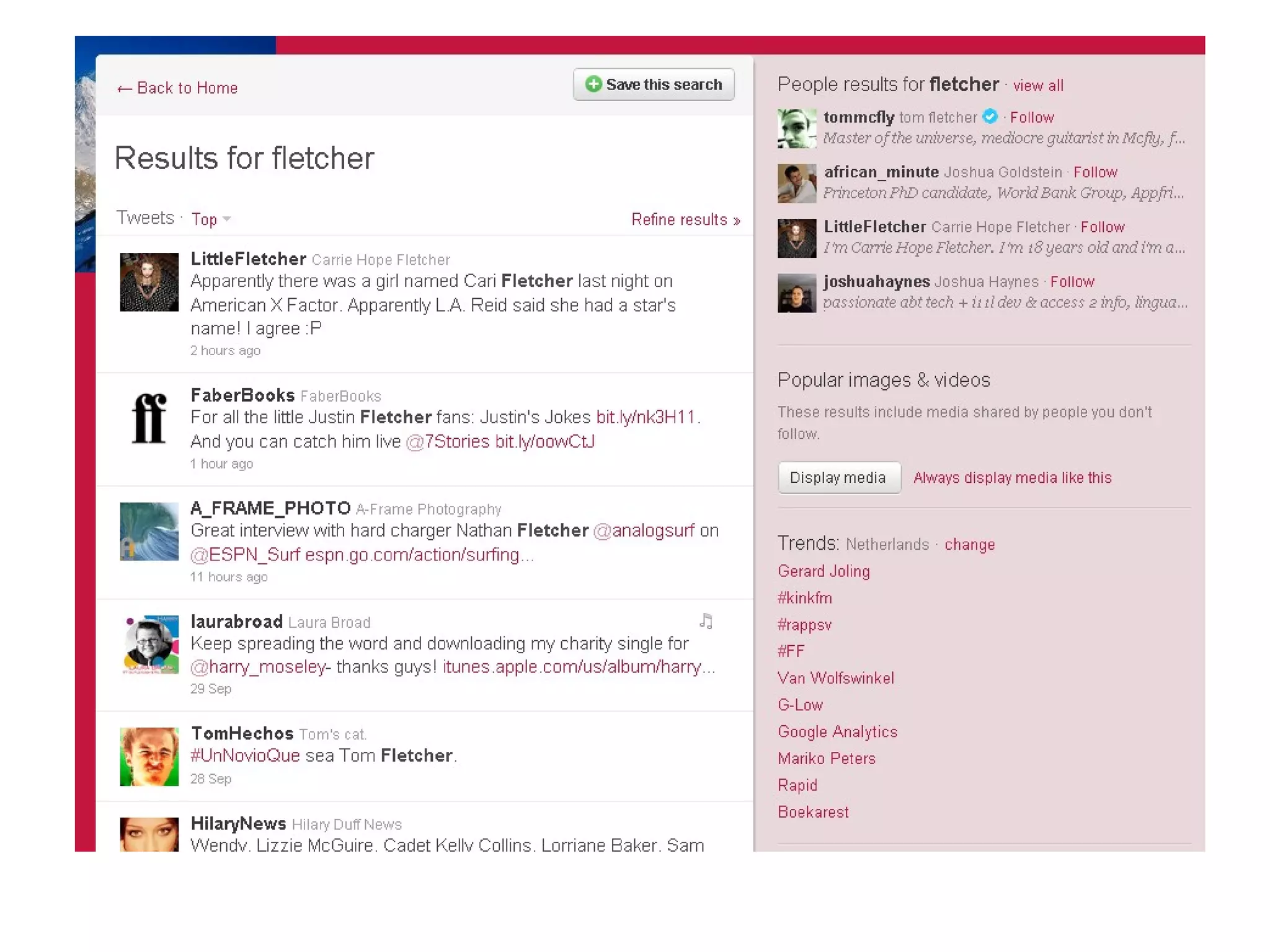The image size is (1270, 952).
Task: View all people results for fletcher
Action: (1037, 86)
